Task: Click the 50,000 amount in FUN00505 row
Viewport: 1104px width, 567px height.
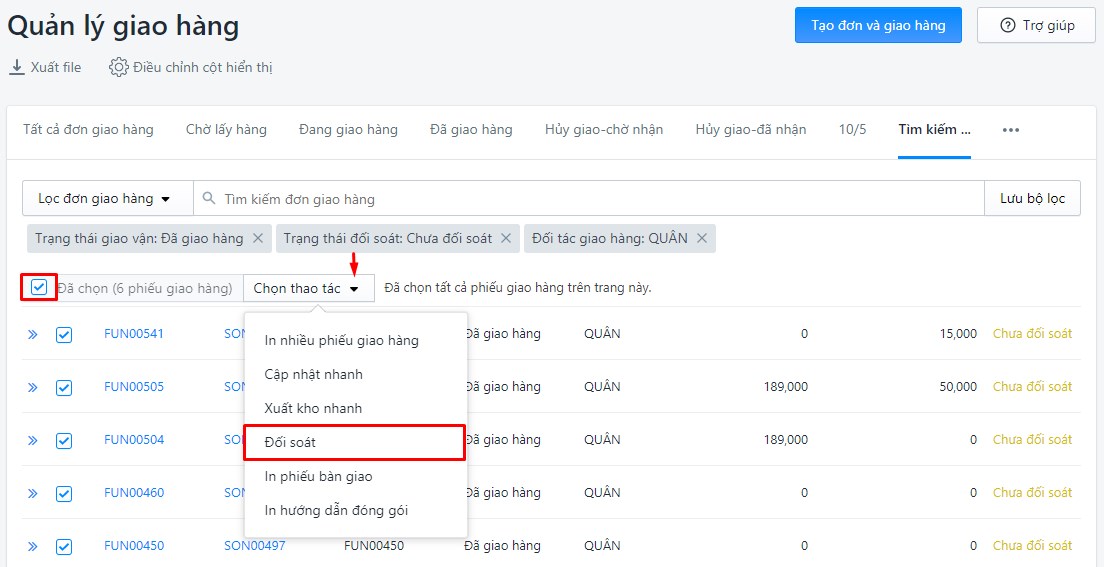Action: [958, 387]
